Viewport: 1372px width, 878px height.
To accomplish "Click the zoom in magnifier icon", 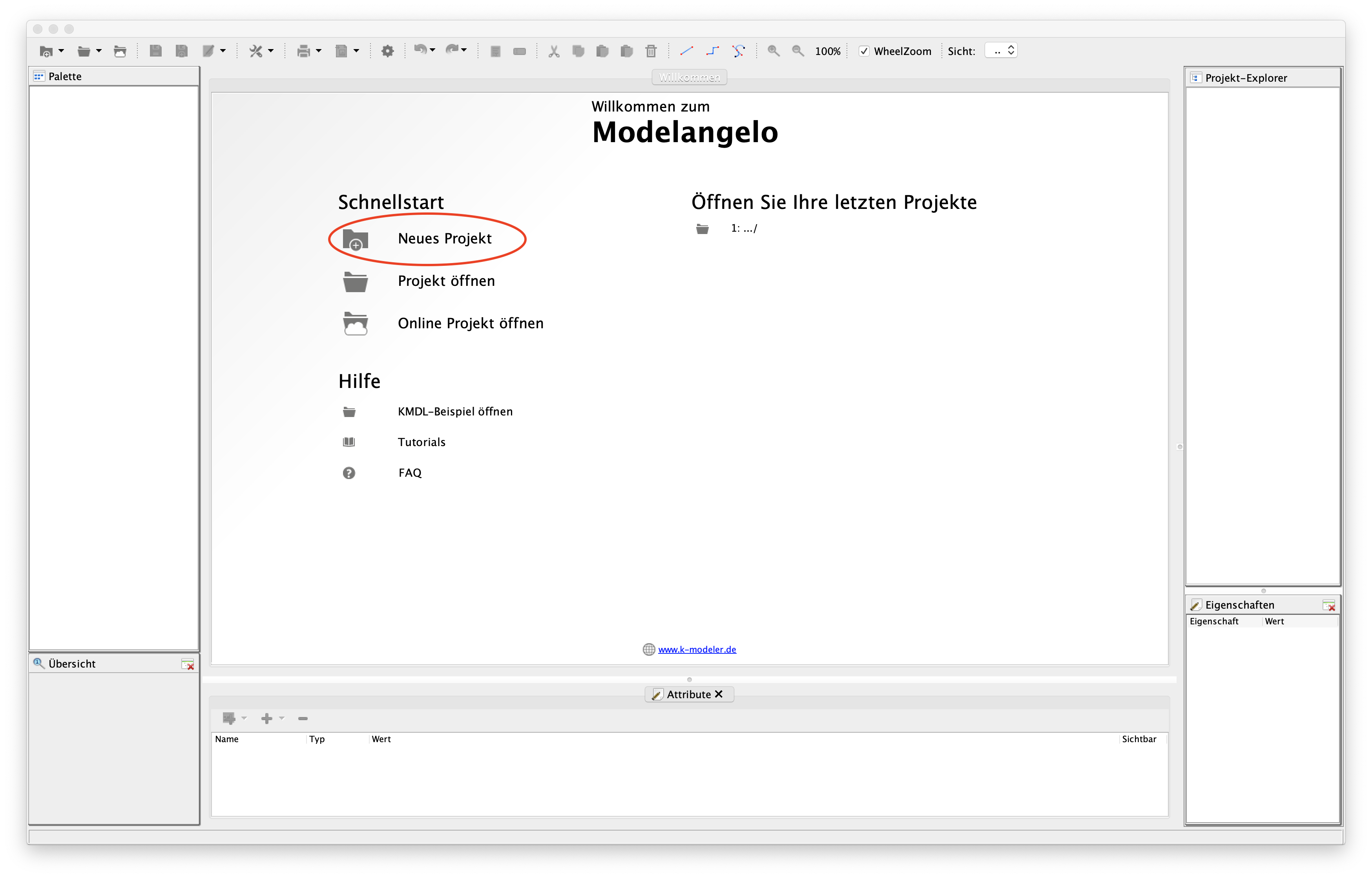I will coord(773,51).
